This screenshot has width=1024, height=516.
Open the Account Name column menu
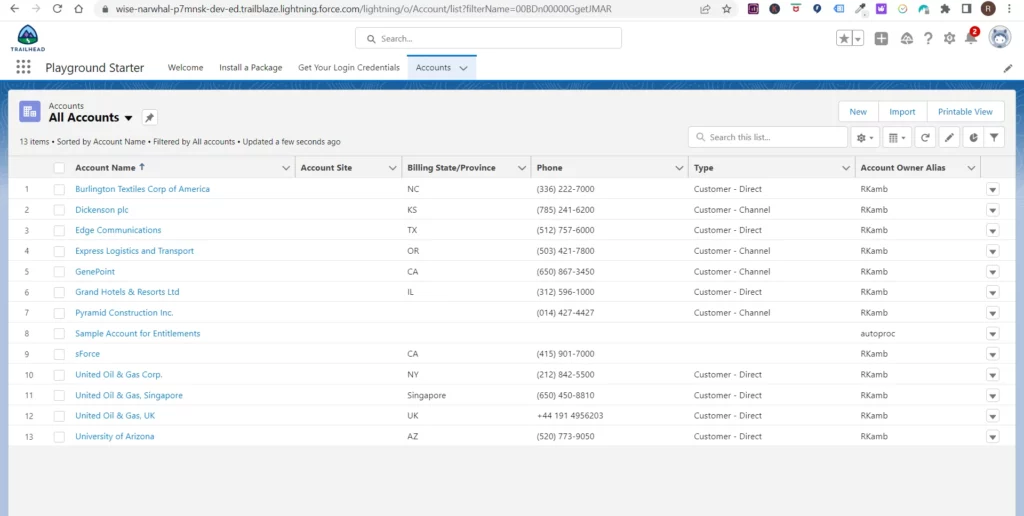(x=285, y=168)
